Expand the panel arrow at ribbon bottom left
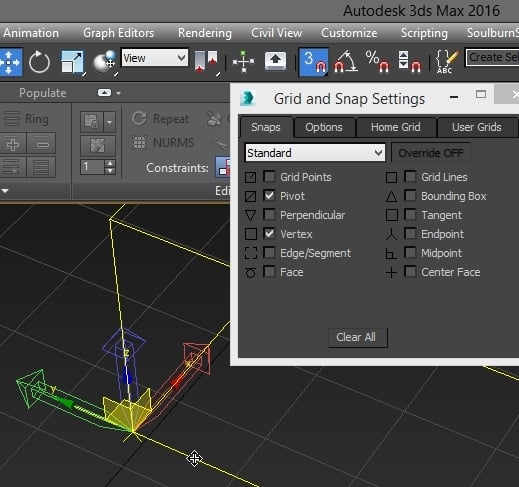 click(5, 191)
